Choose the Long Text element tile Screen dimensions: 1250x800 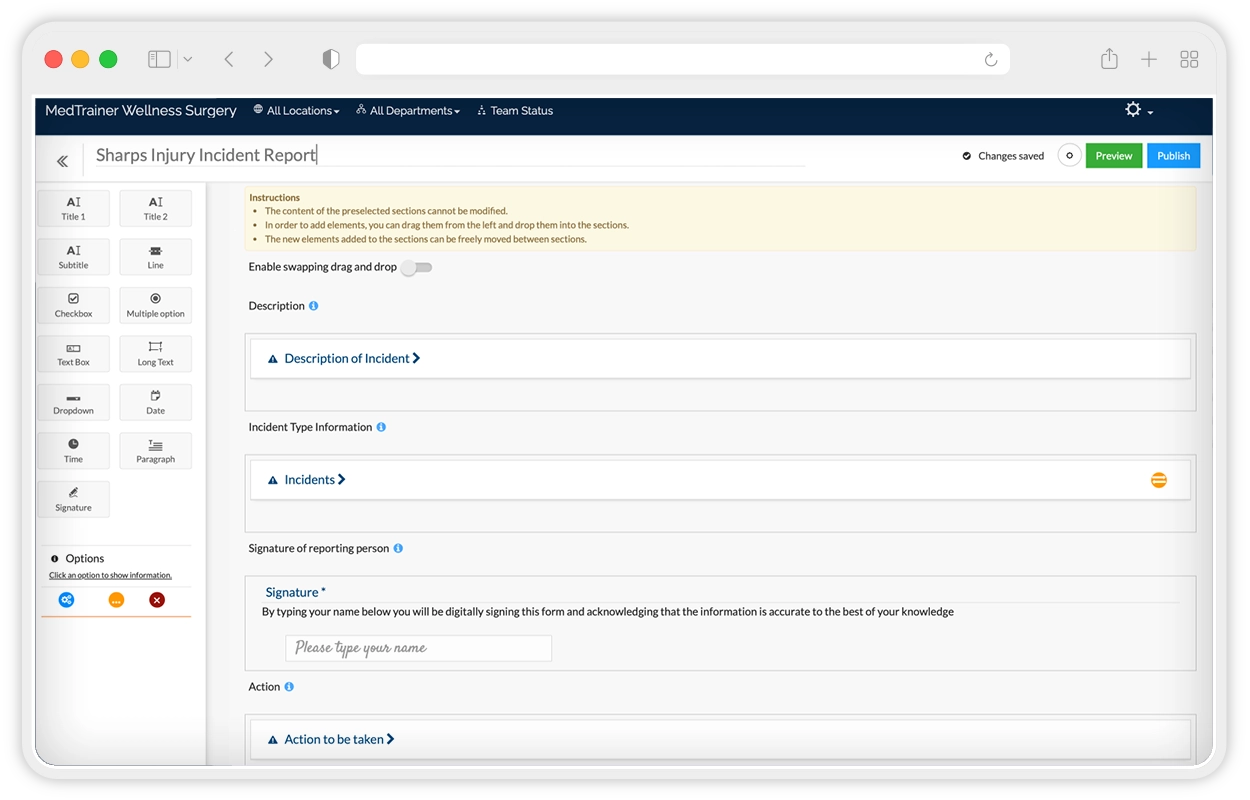pyautogui.click(x=155, y=354)
